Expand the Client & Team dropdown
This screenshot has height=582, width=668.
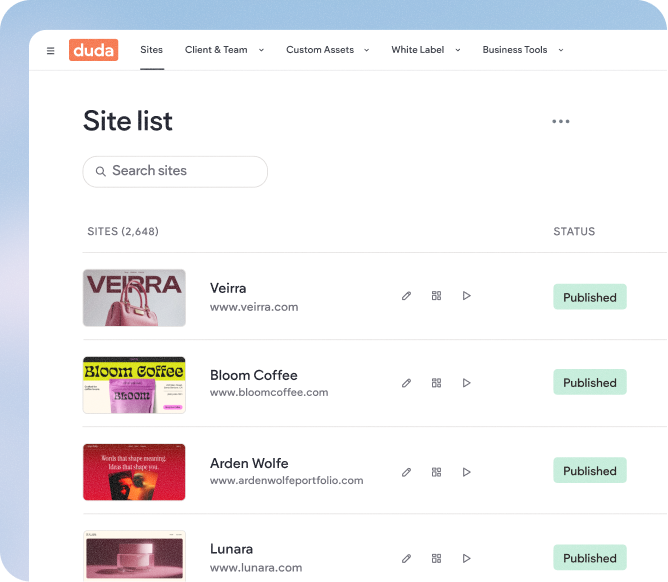tap(224, 50)
